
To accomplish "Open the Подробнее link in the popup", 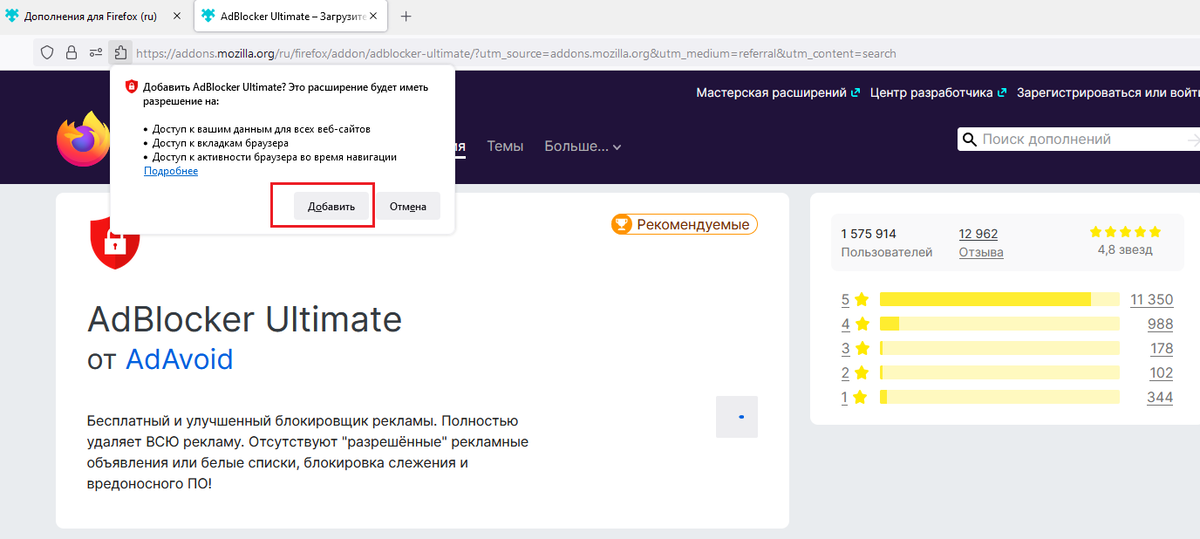I will (x=171, y=171).
